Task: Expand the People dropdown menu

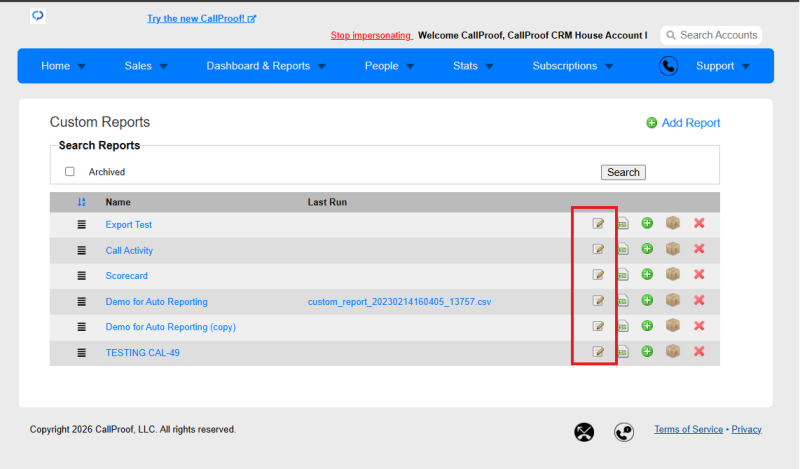Action: pos(389,66)
